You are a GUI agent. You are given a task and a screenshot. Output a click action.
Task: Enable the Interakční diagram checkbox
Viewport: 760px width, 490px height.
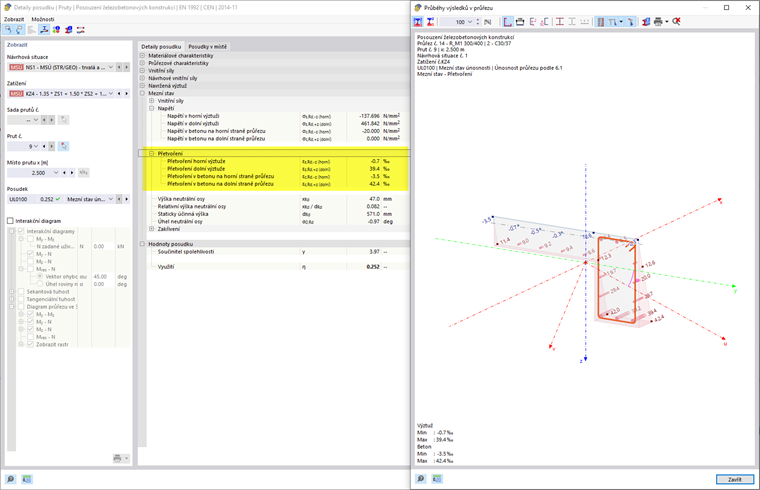[x=10, y=221]
